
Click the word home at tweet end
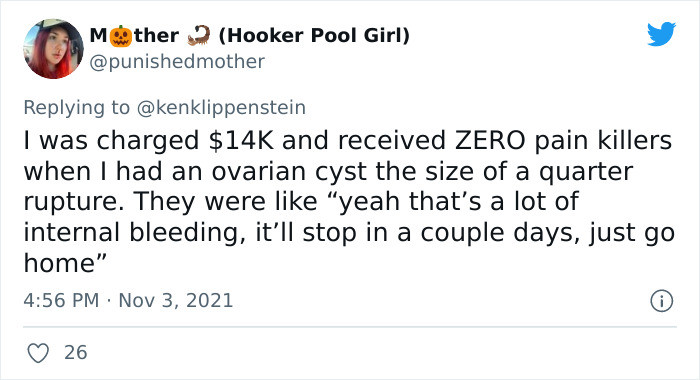(59, 263)
